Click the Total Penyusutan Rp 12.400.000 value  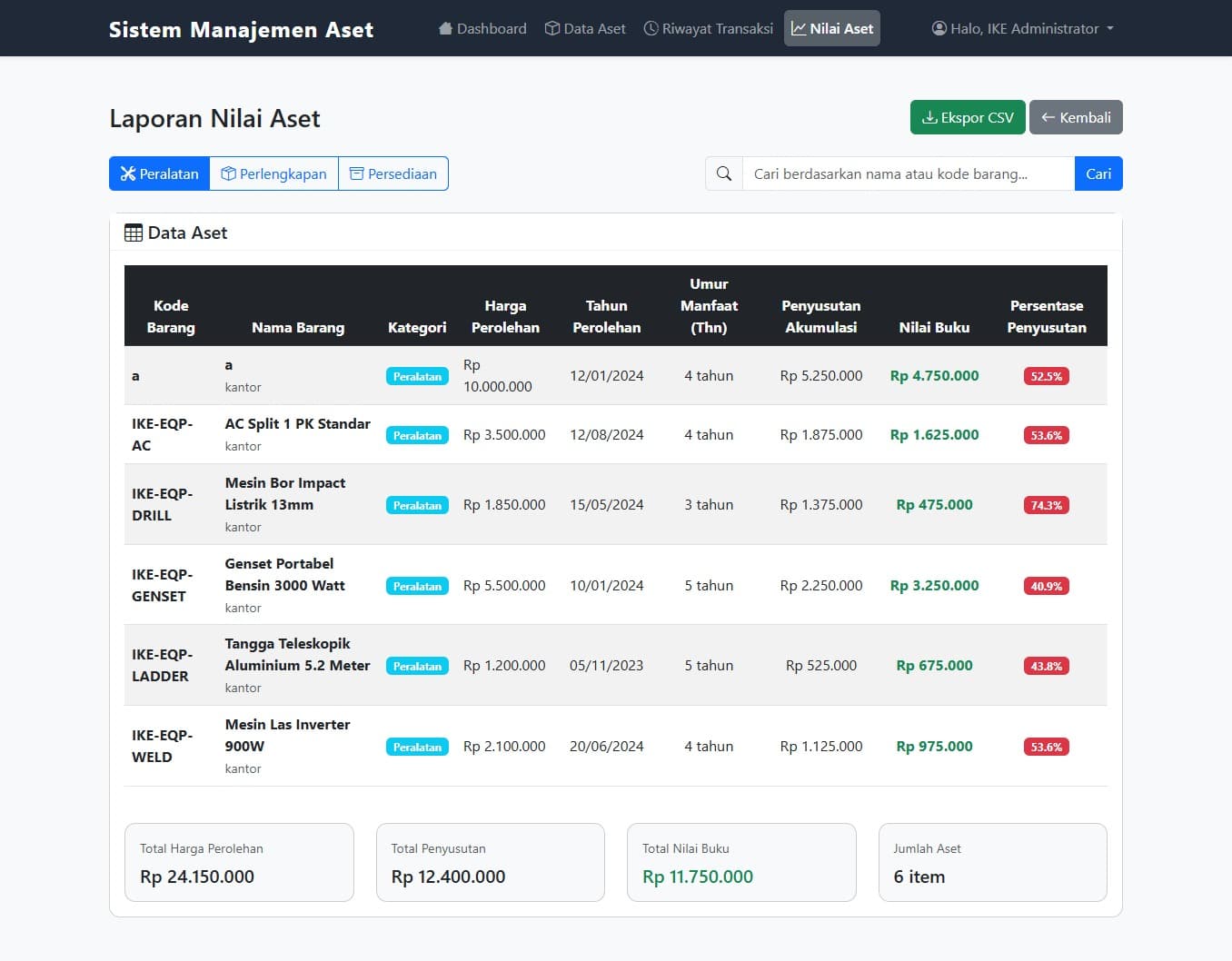(x=448, y=877)
